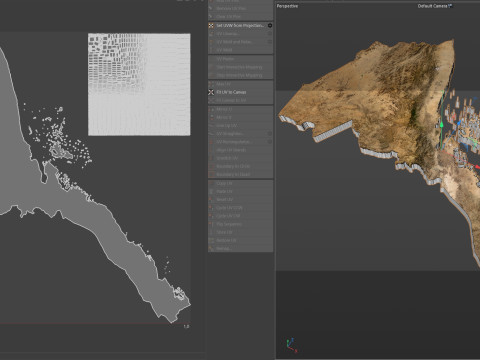Viewport: 480px width, 360px height.
Task: Click the UV tile grid thumbnail in UV editor
Action: click(x=139, y=84)
